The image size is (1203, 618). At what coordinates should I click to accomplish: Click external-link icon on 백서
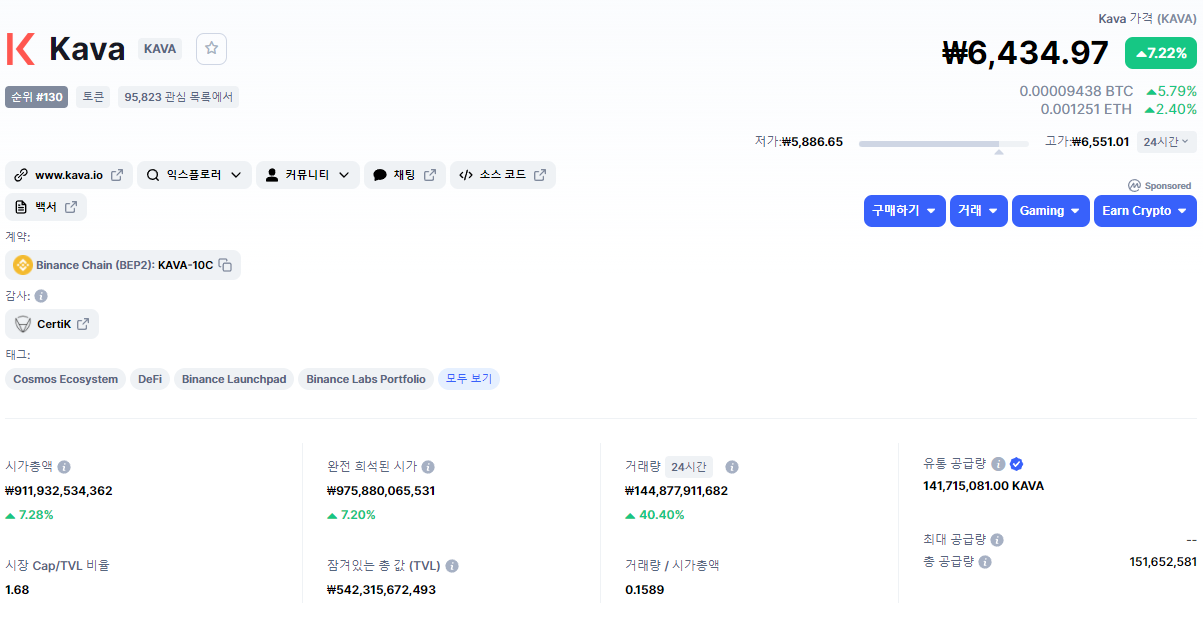click(x=71, y=207)
